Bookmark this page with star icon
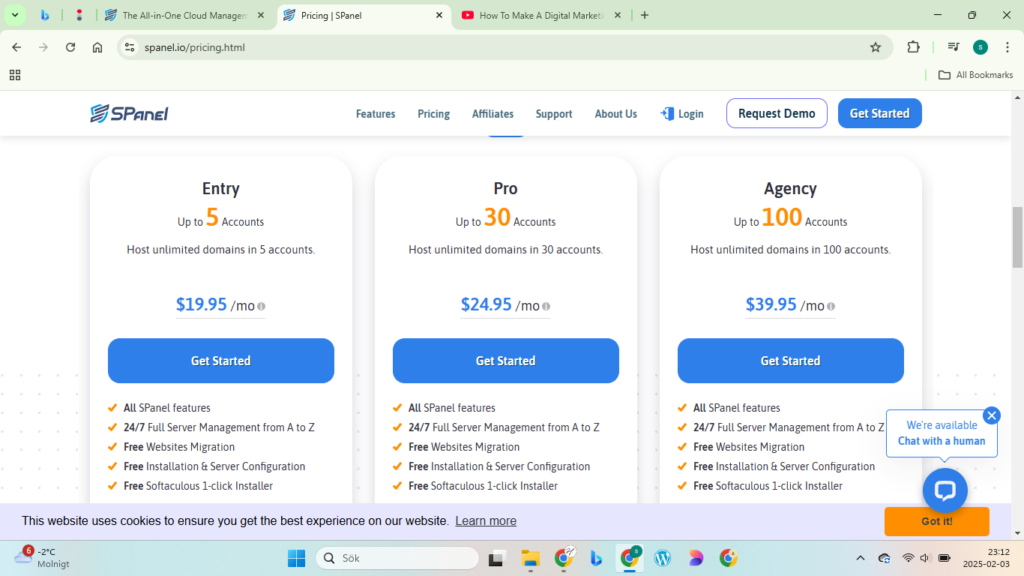This screenshot has width=1024, height=576. click(876, 47)
